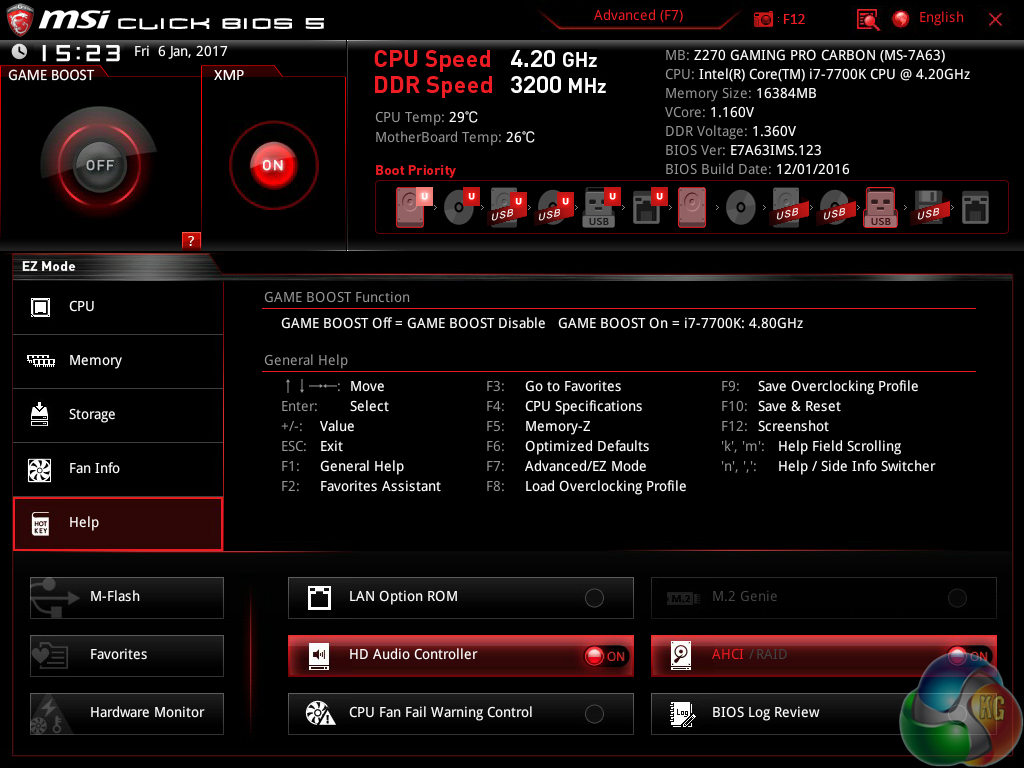Click the F8: Load Overclocking Profile line

[586, 487]
